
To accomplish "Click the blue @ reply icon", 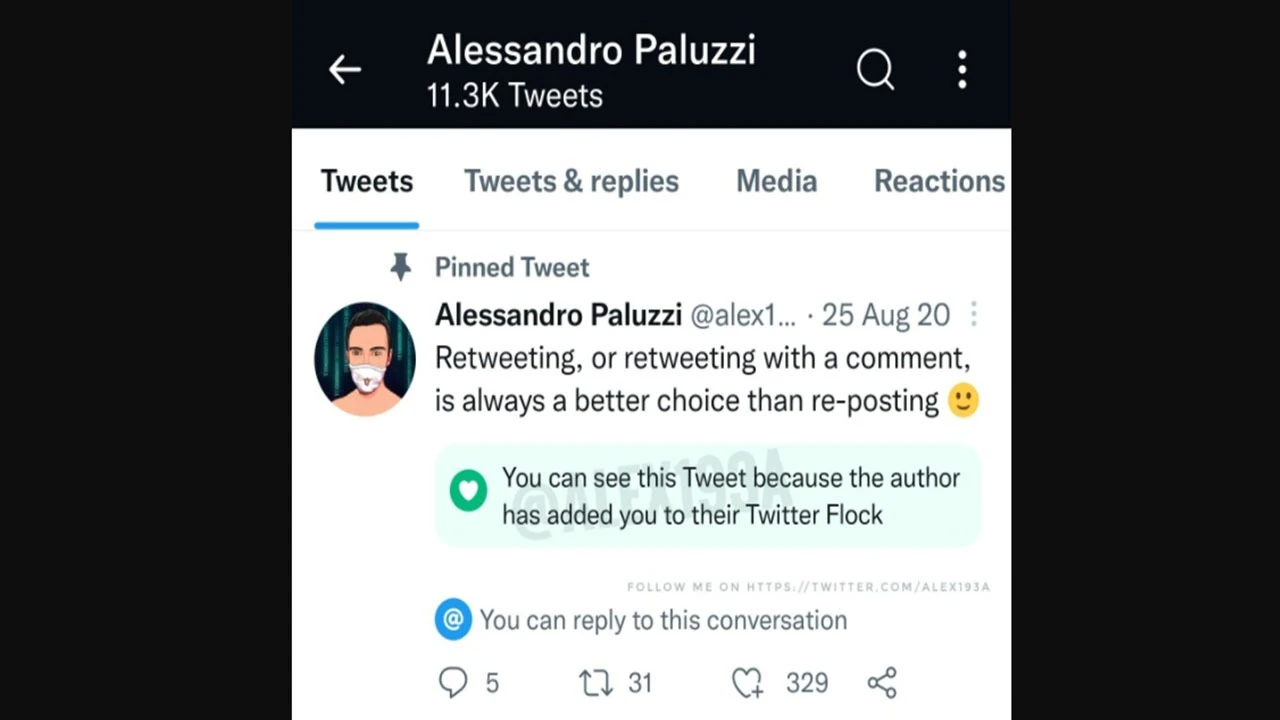I will coord(453,620).
